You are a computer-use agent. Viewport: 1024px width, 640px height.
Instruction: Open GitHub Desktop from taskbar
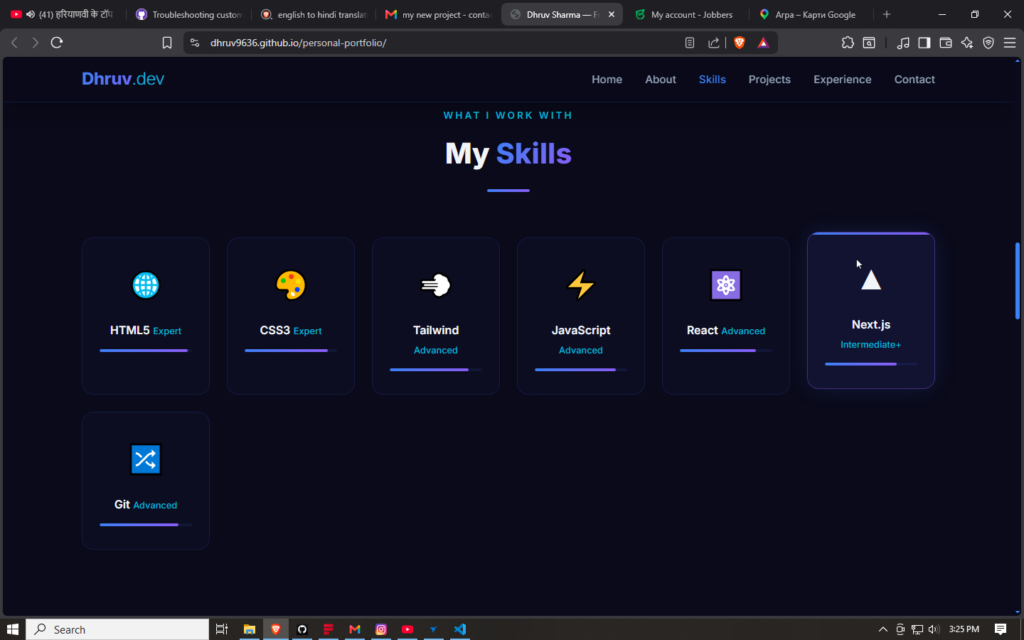[x=302, y=629]
